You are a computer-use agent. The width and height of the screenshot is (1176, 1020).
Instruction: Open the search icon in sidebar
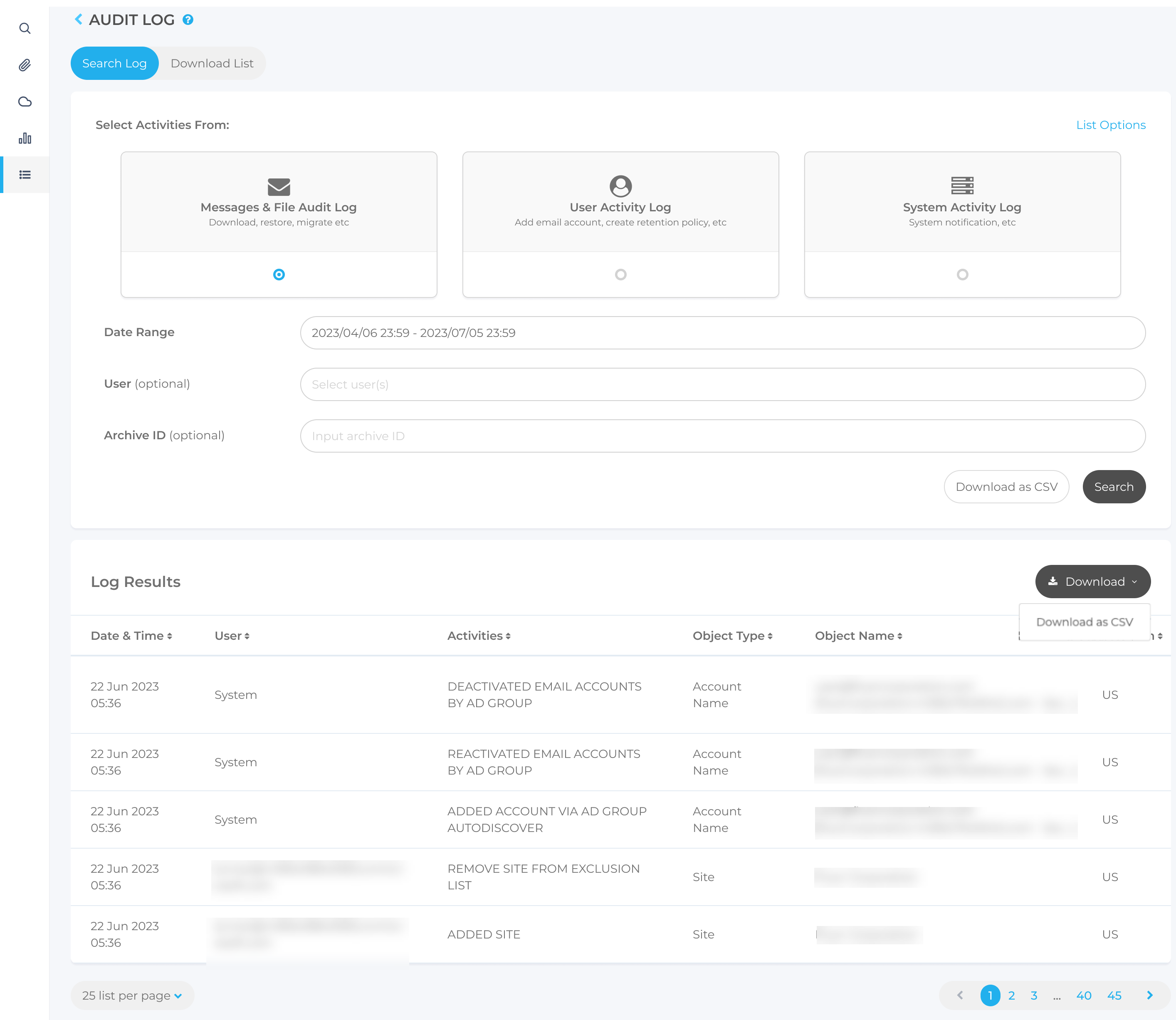(x=25, y=28)
